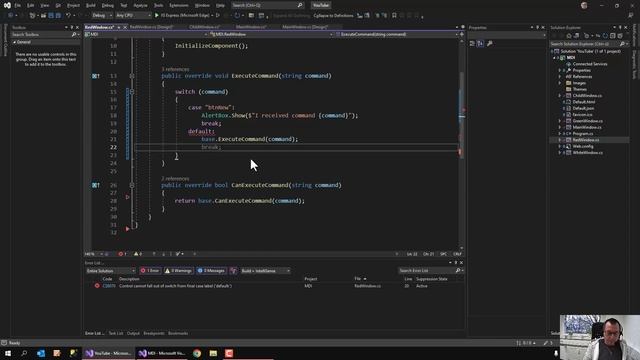Viewport: 640px width, 360px height.
Task: Expand the References node in Solution Explorer
Action: coord(560,77)
